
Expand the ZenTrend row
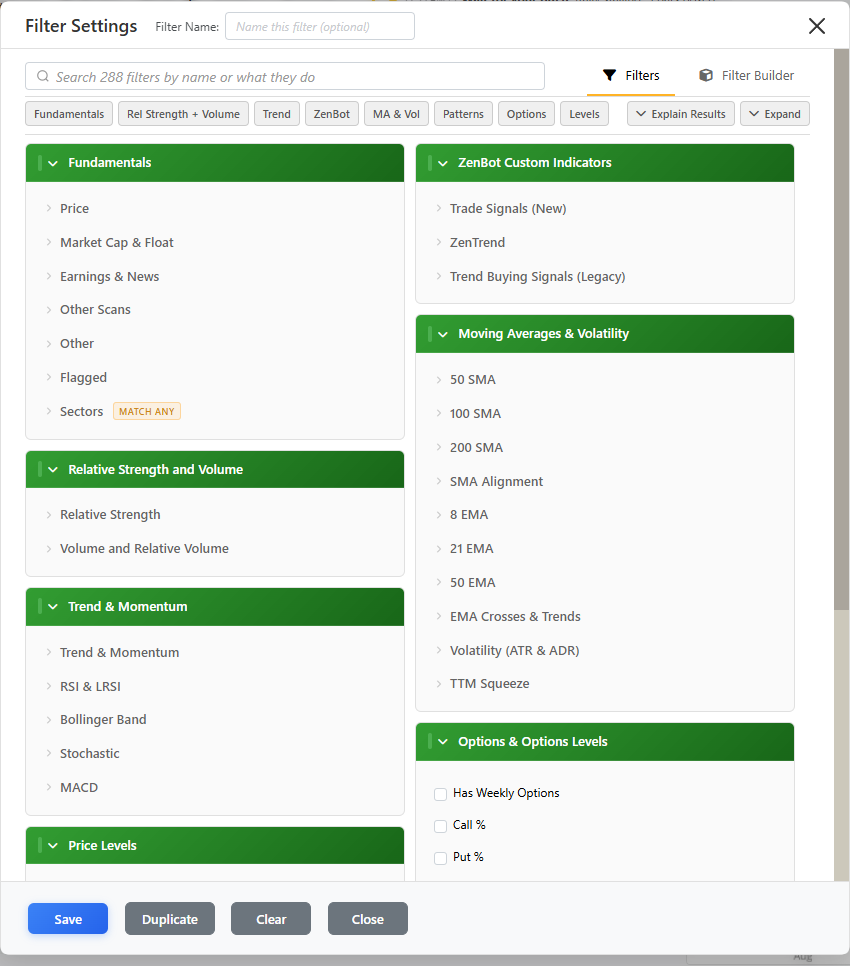point(605,242)
